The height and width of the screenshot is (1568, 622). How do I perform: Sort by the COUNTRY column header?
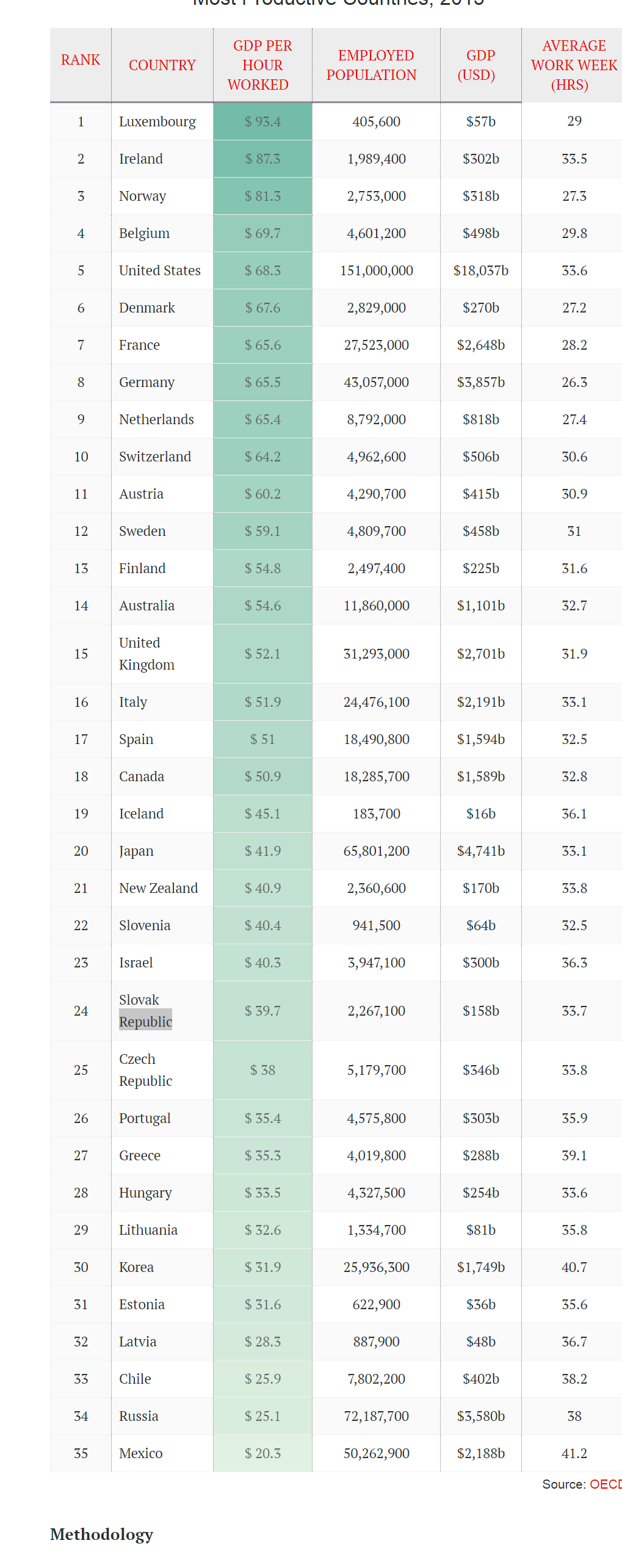click(x=162, y=65)
